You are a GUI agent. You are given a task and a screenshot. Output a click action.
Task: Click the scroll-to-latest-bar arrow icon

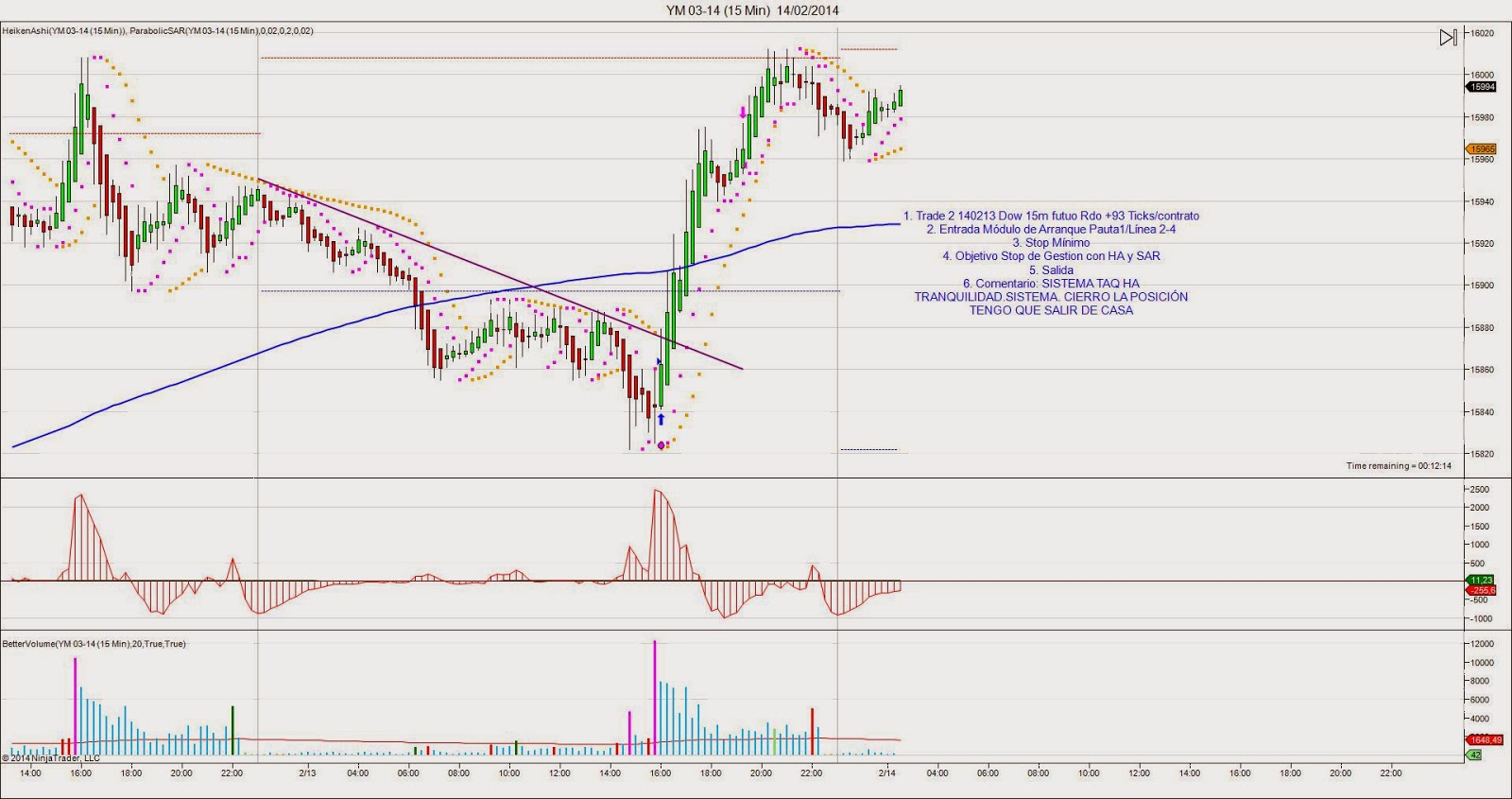(1448, 38)
